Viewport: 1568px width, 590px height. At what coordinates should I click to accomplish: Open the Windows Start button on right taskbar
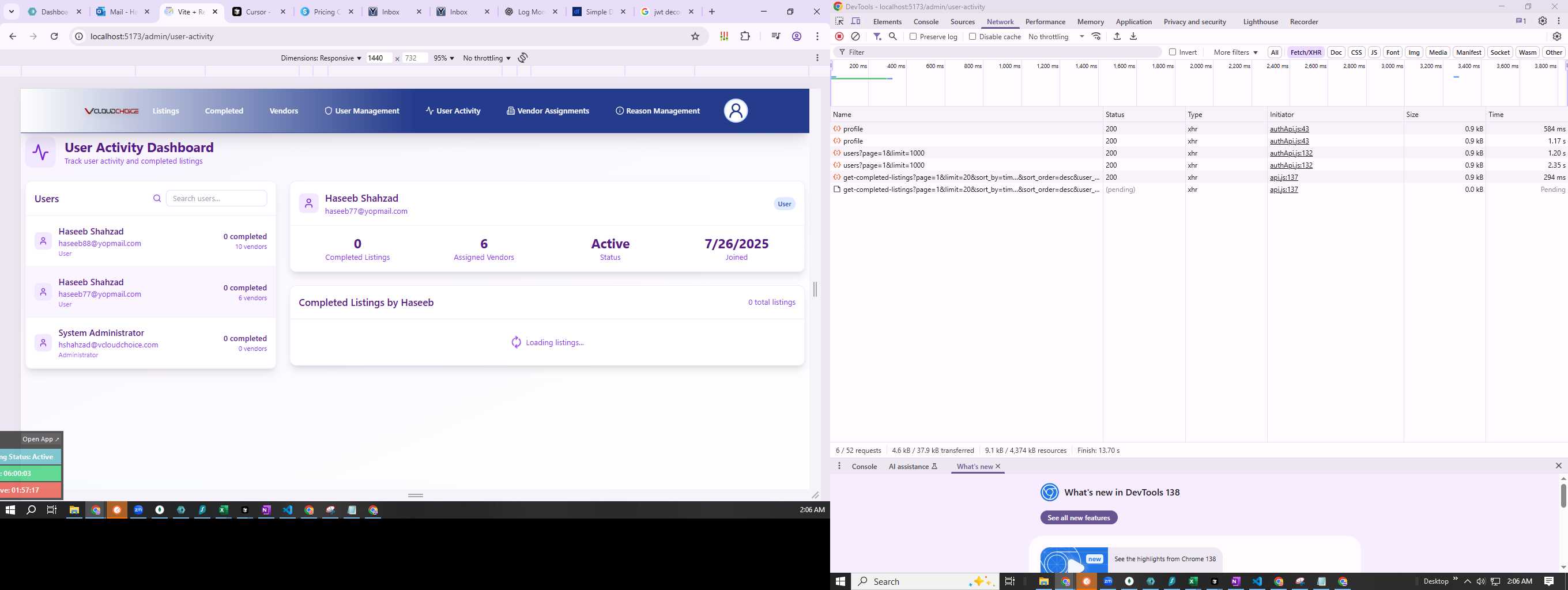(840, 581)
